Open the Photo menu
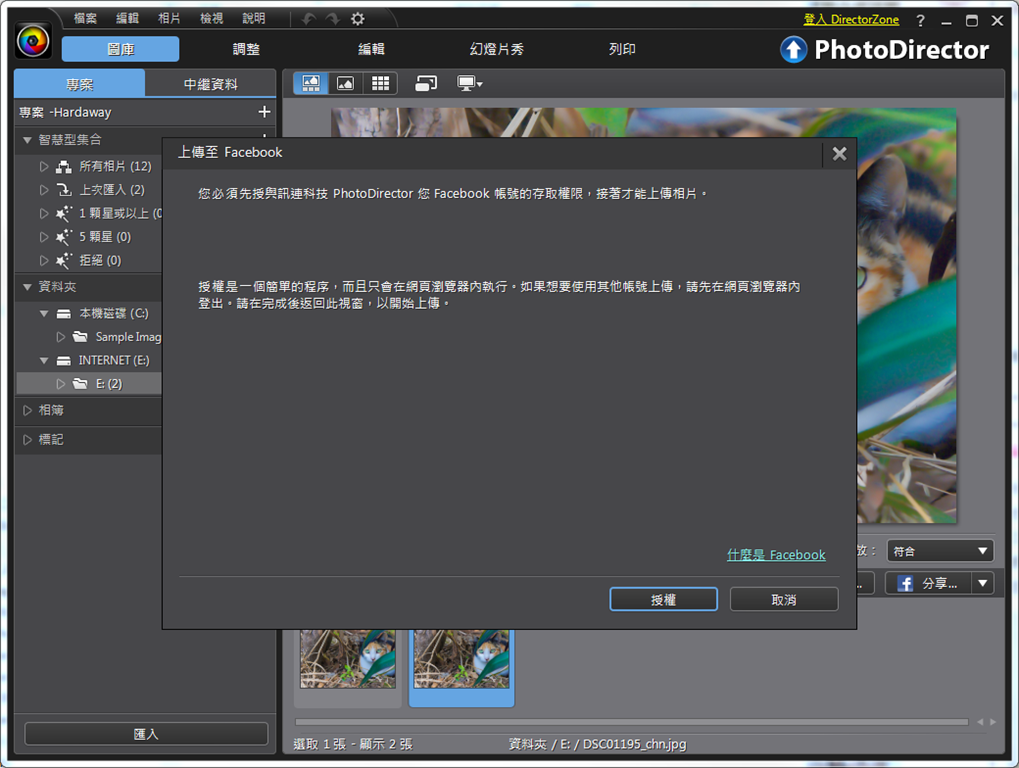Image resolution: width=1019 pixels, height=768 pixels. [169, 18]
